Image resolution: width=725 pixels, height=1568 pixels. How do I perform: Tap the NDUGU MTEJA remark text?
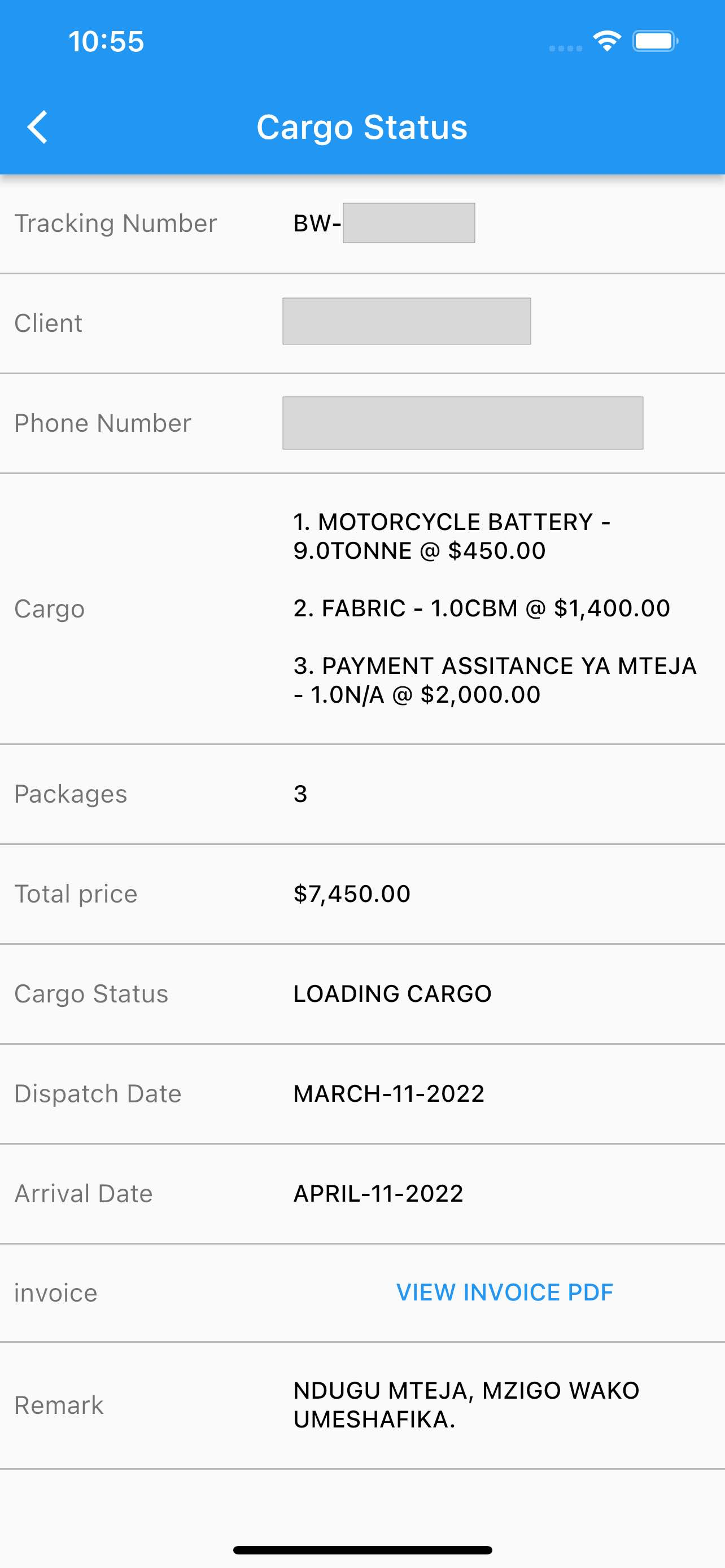(466, 1405)
